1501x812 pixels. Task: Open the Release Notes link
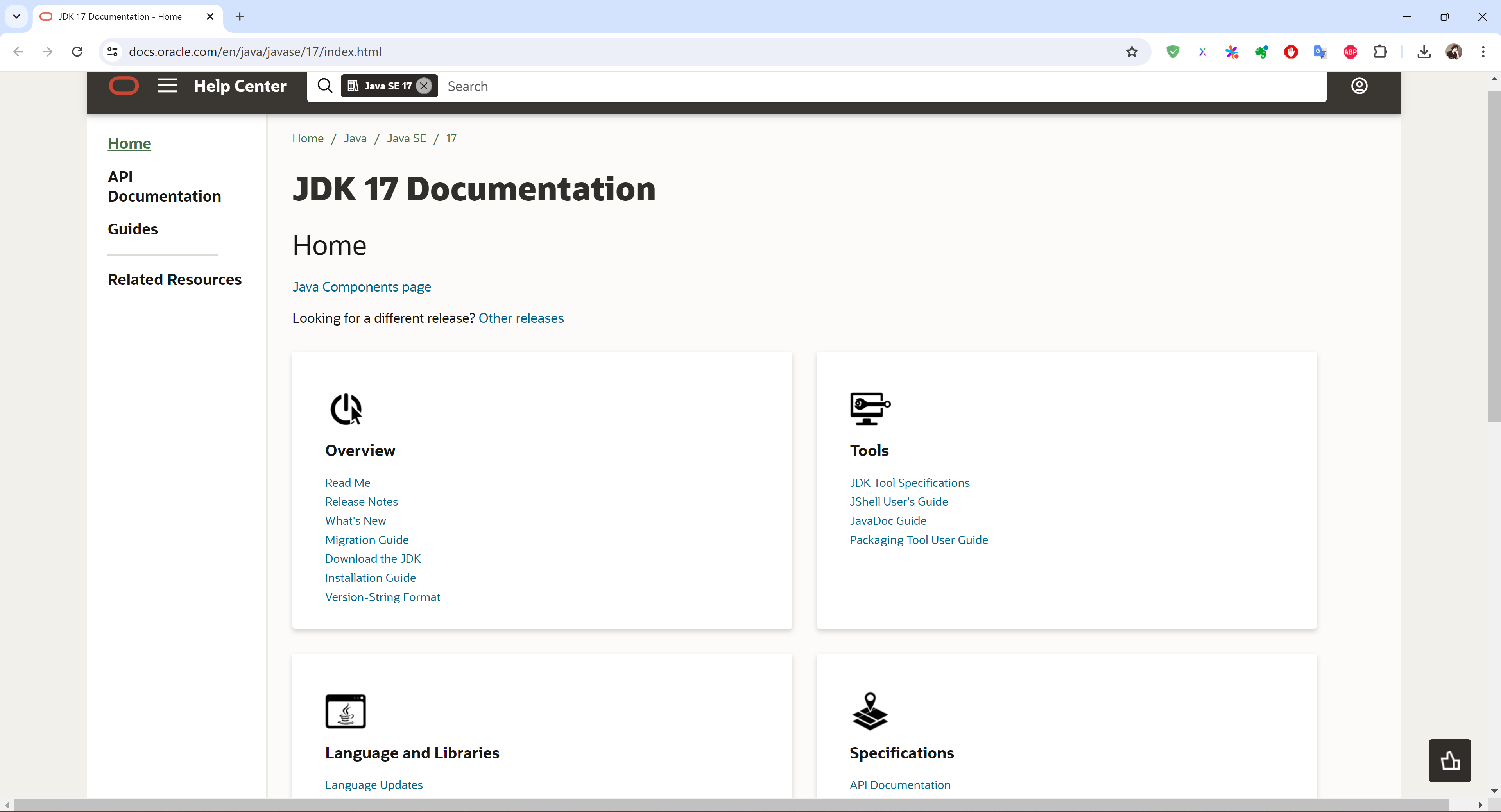tap(361, 501)
